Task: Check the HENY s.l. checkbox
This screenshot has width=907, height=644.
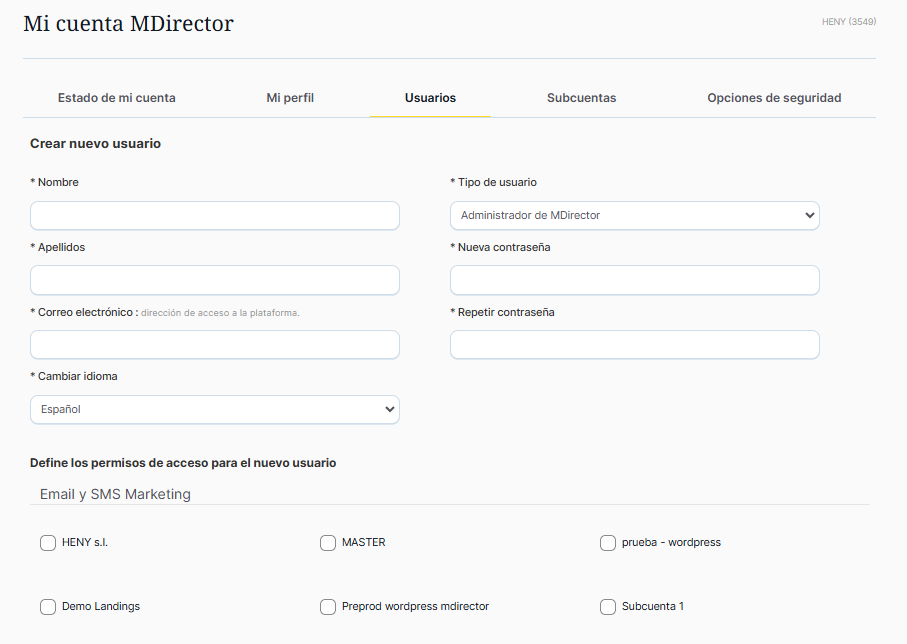Action: 48,543
